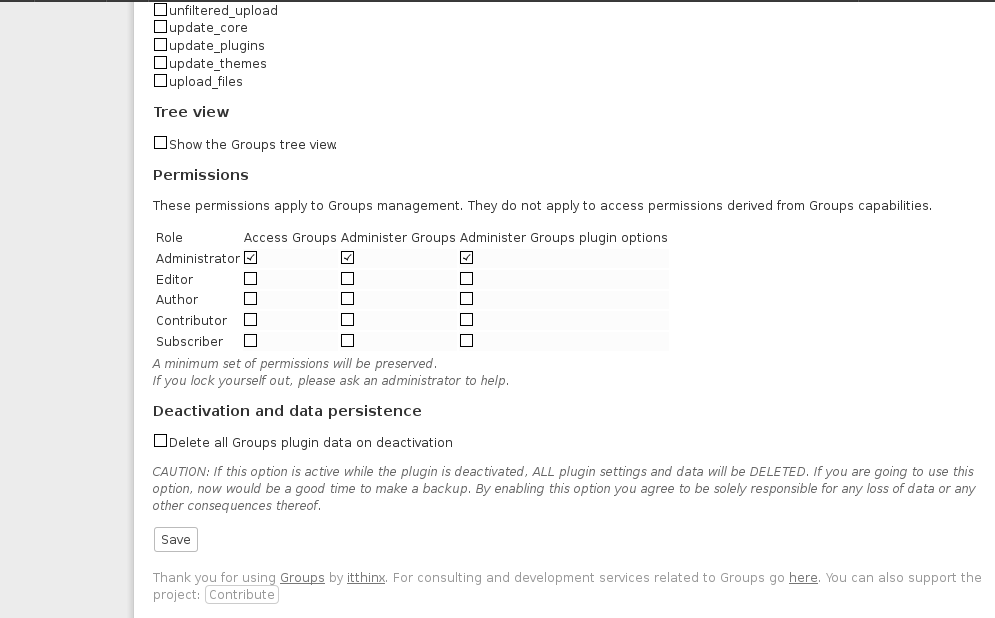
Task: Give Subscriber Access Groups permission
Action: click(x=251, y=341)
